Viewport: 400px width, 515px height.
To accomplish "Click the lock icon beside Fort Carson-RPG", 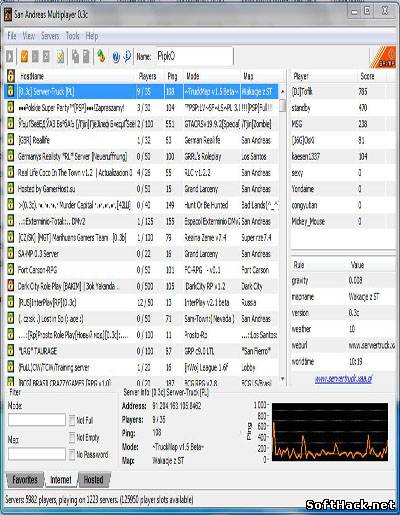I will (x=11, y=270).
